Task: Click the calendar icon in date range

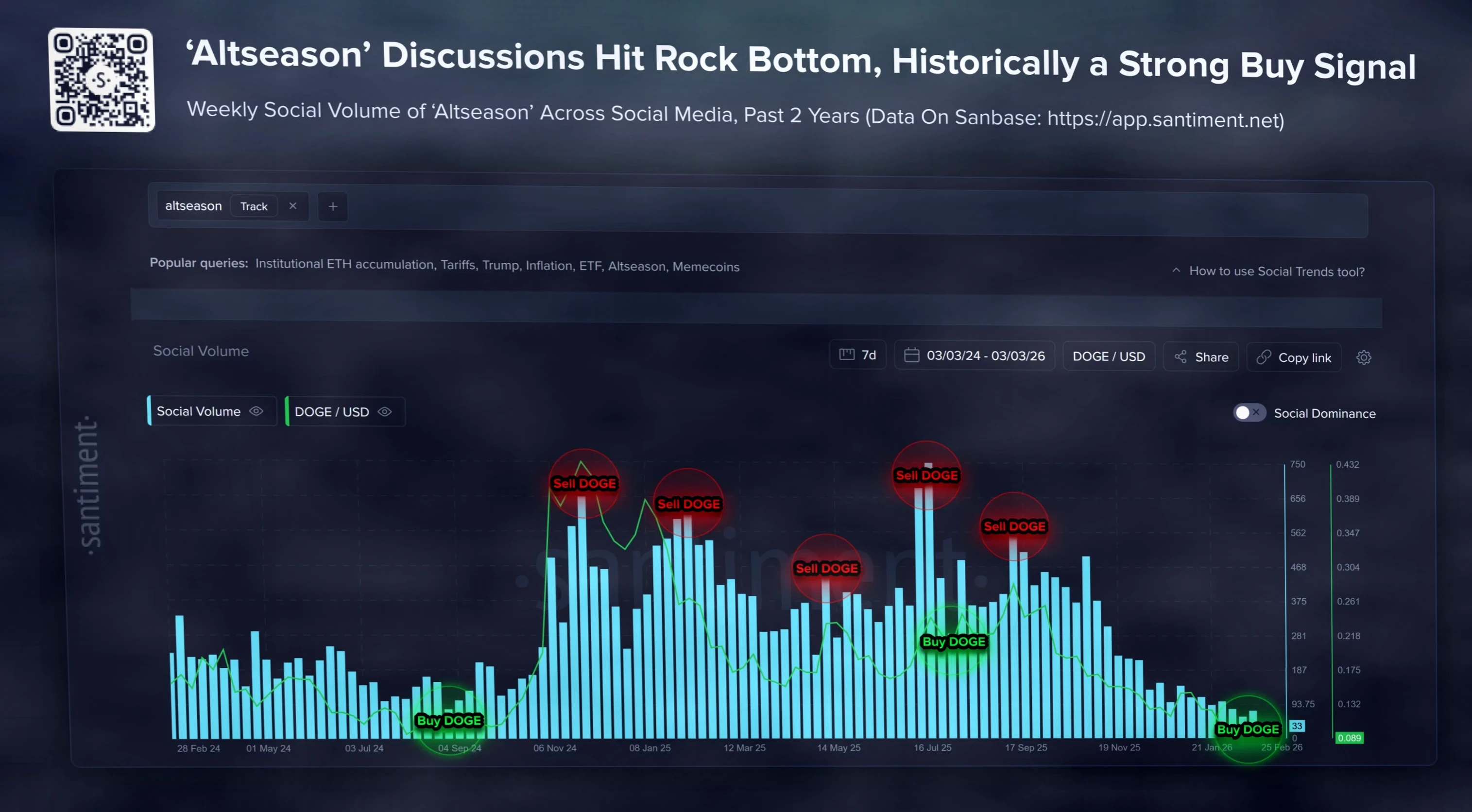Action: point(911,355)
